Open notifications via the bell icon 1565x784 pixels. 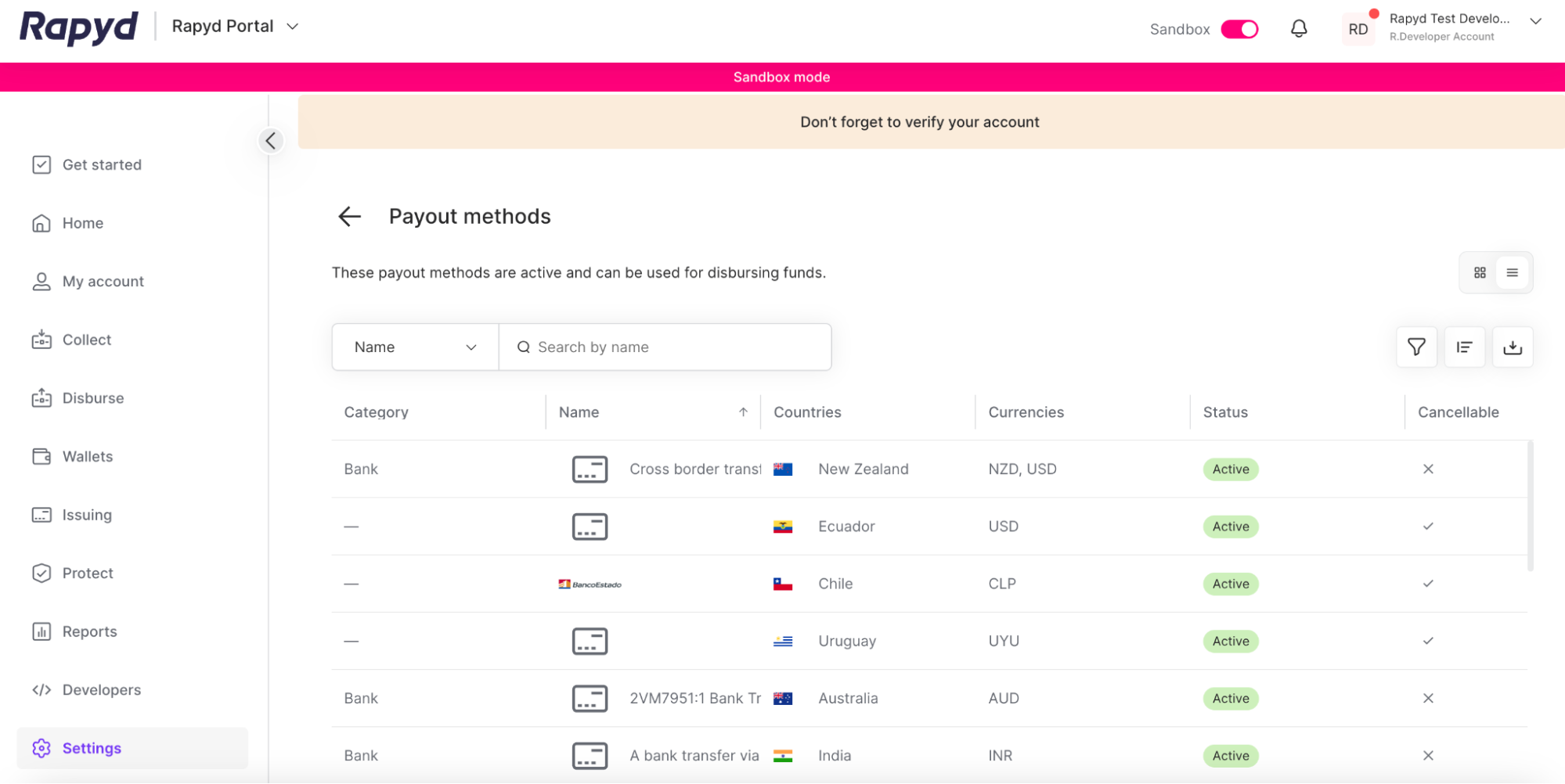point(1299,27)
